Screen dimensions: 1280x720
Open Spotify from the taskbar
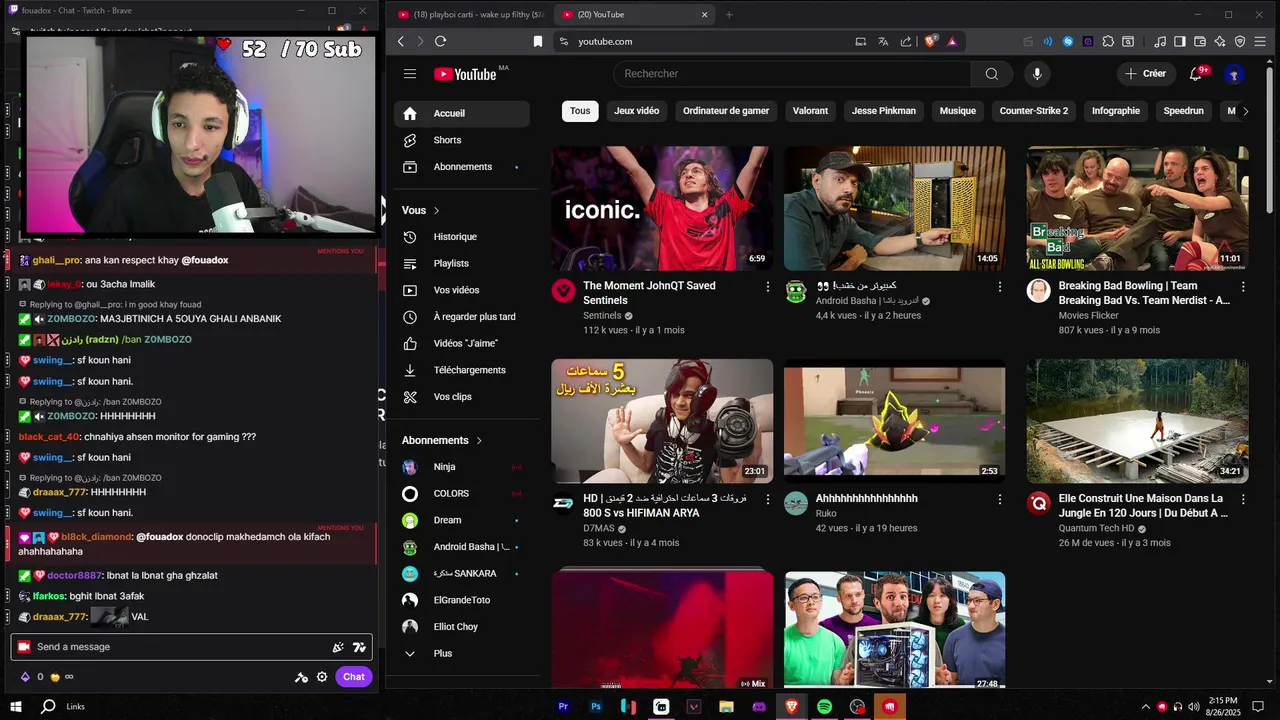[825, 706]
